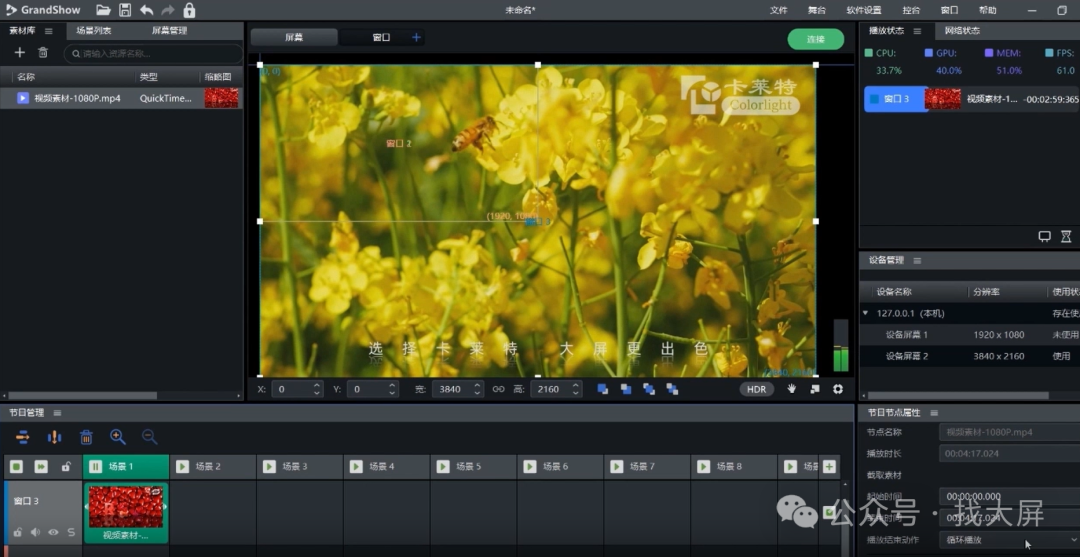Screen dimensions: 1080x557
Task: Add a new scene column
Action: 829,467
